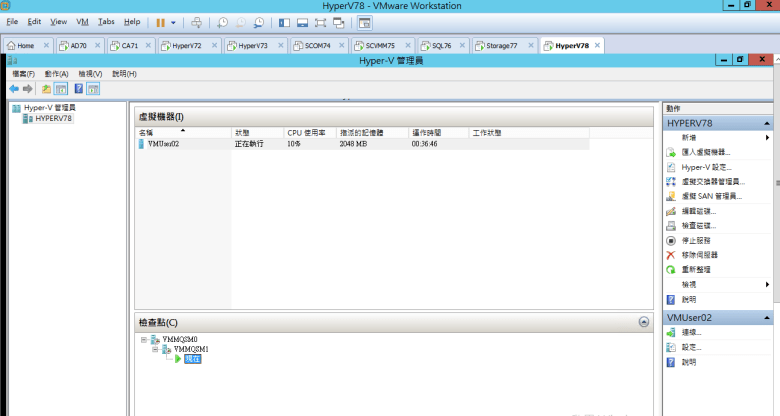The image size is (780, 416).
Task: Collapse the VMMQSM0 checkpoint tree node
Action: (144, 340)
